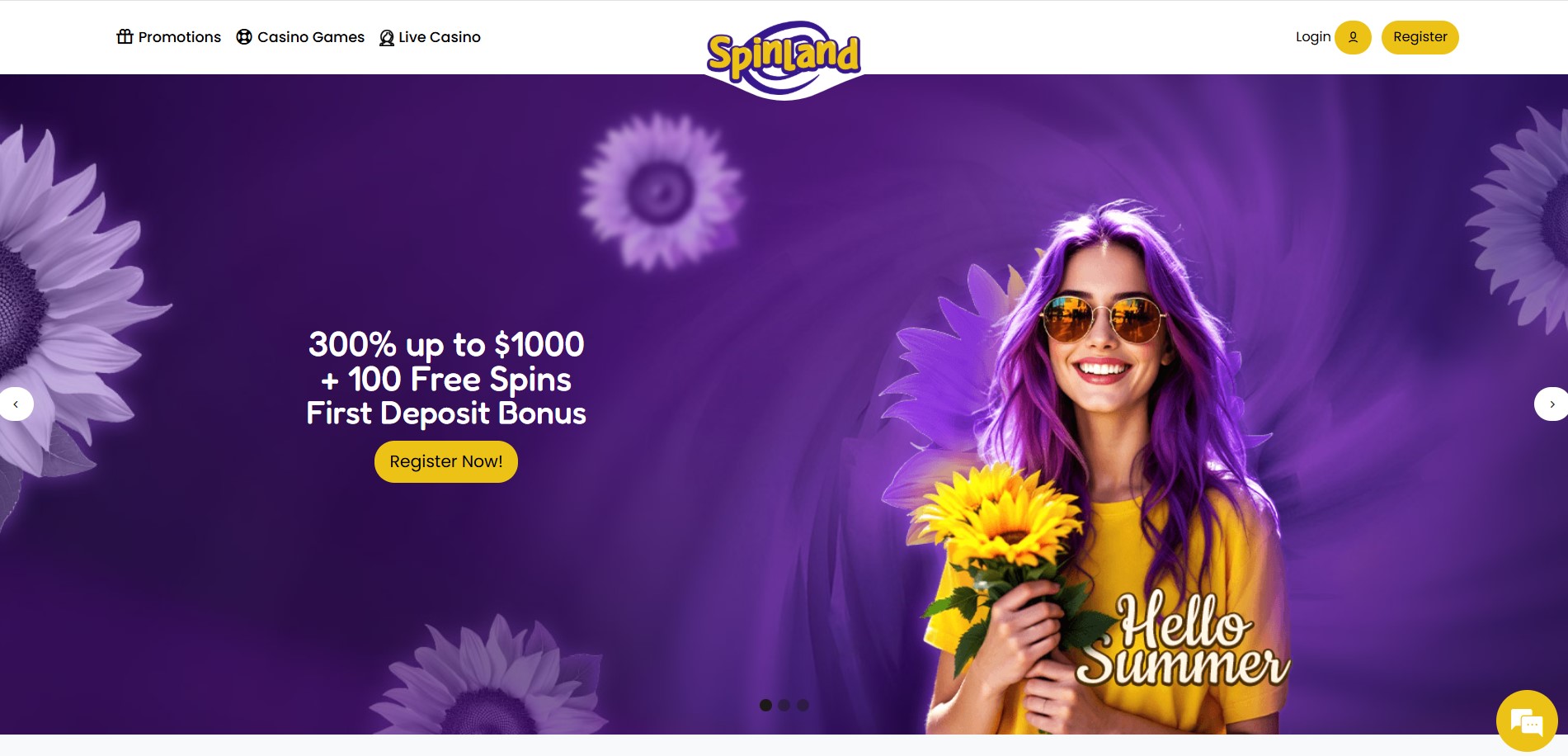1568x756 pixels.
Task: Click the Register button in header
Action: click(x=1420, y=37)
